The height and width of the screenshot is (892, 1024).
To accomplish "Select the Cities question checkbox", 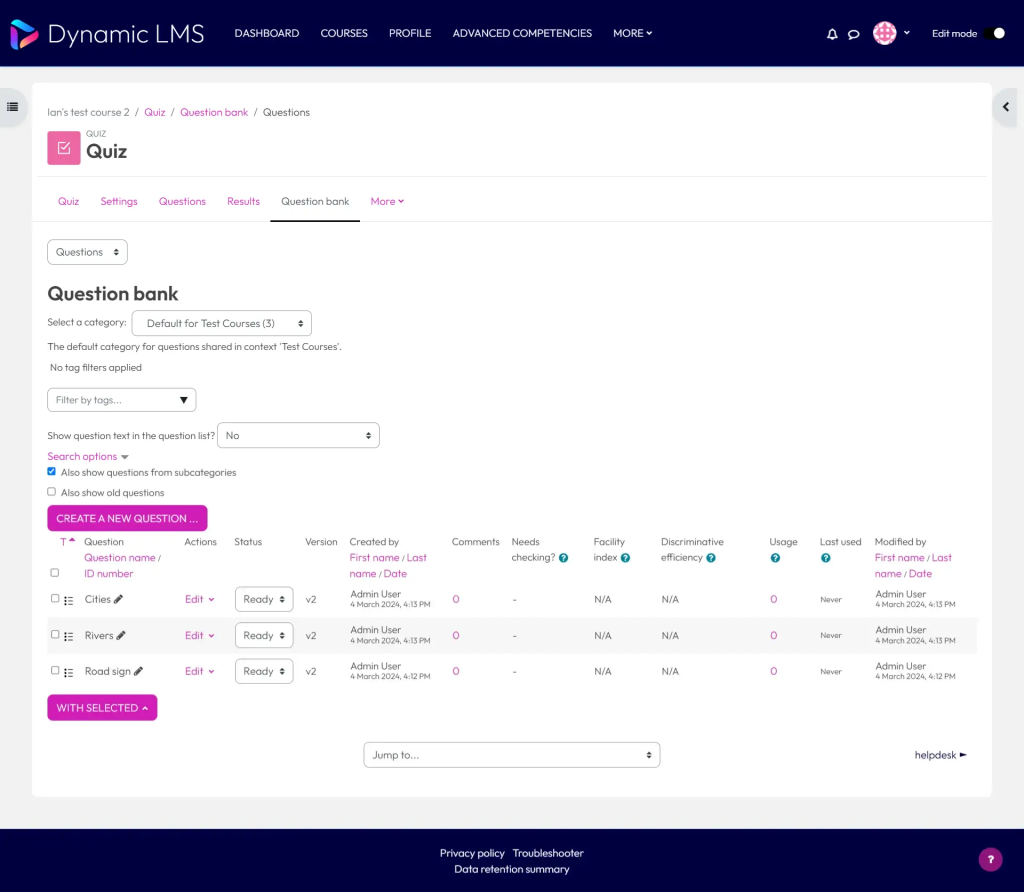I will [55, 598].
